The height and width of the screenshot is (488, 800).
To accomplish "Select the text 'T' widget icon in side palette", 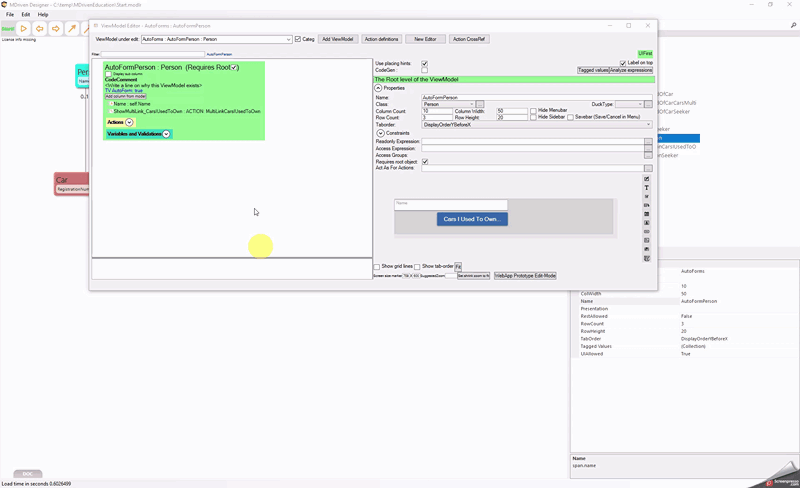I will click(x=647, y=188).
